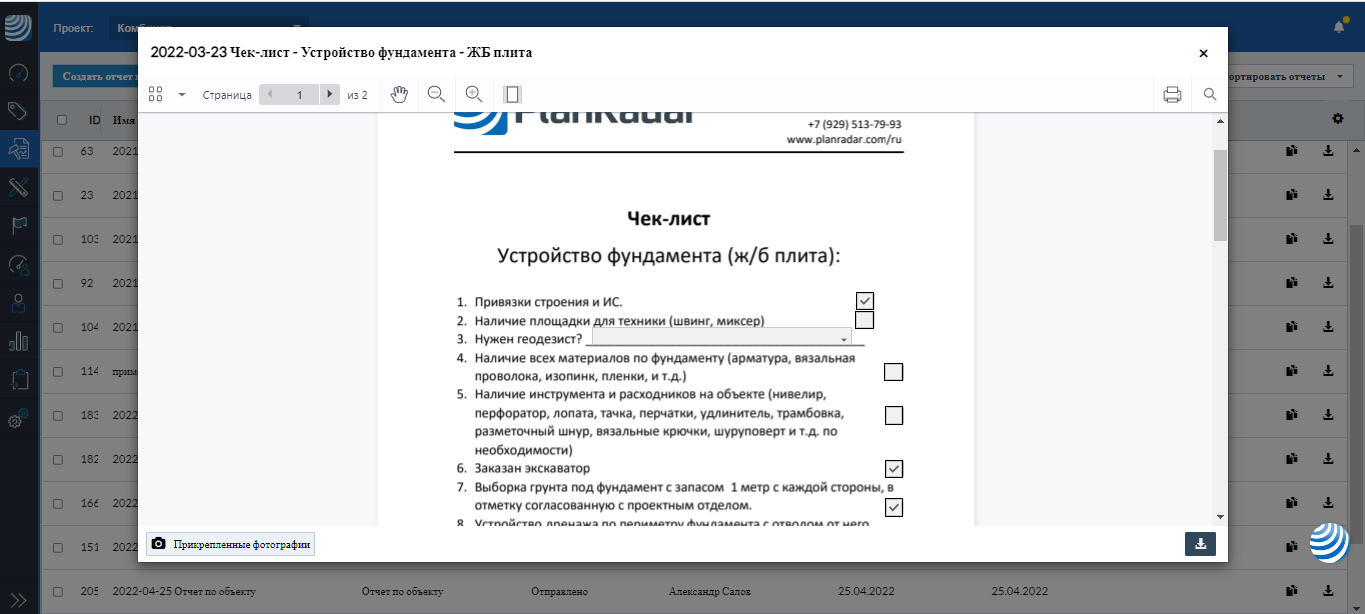Open the reports sidebar icon
Viewport: 1365px width, 614px height.
tap(18, 149)
